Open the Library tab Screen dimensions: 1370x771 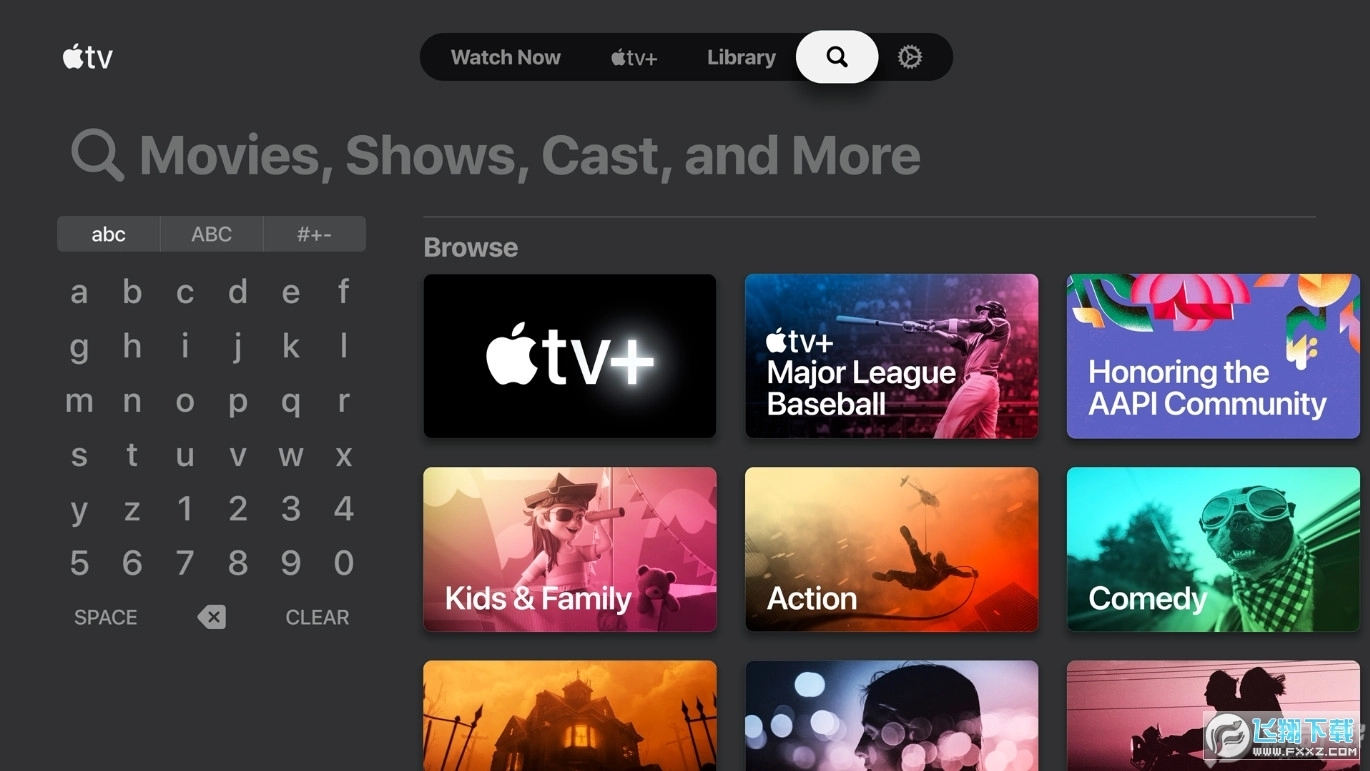click(x=741, y=58)
